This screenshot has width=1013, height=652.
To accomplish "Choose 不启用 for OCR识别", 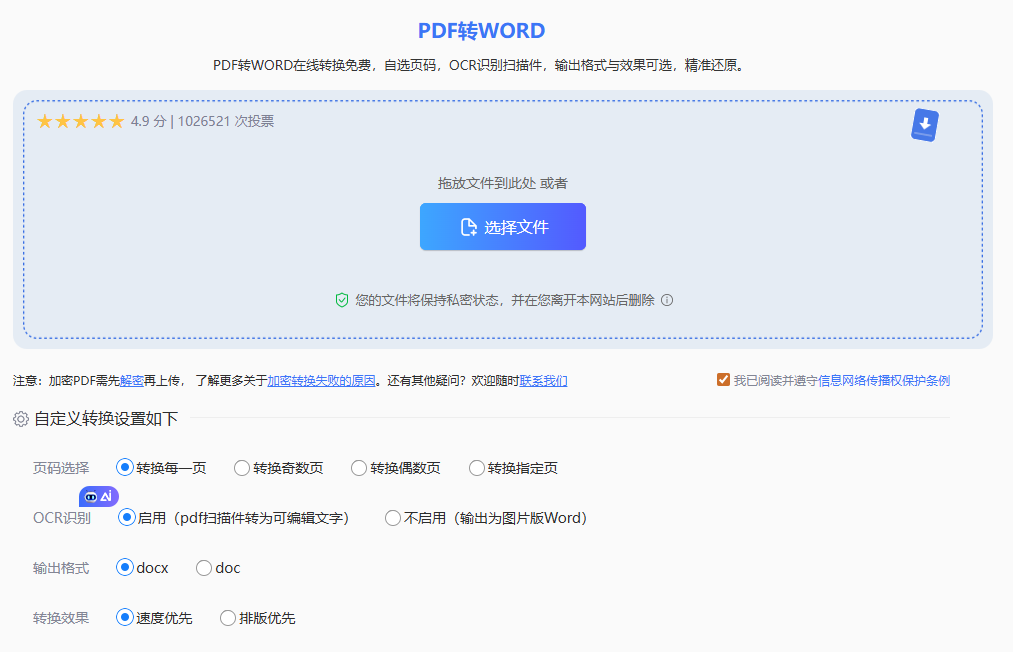I will click(x=391, y=518).
